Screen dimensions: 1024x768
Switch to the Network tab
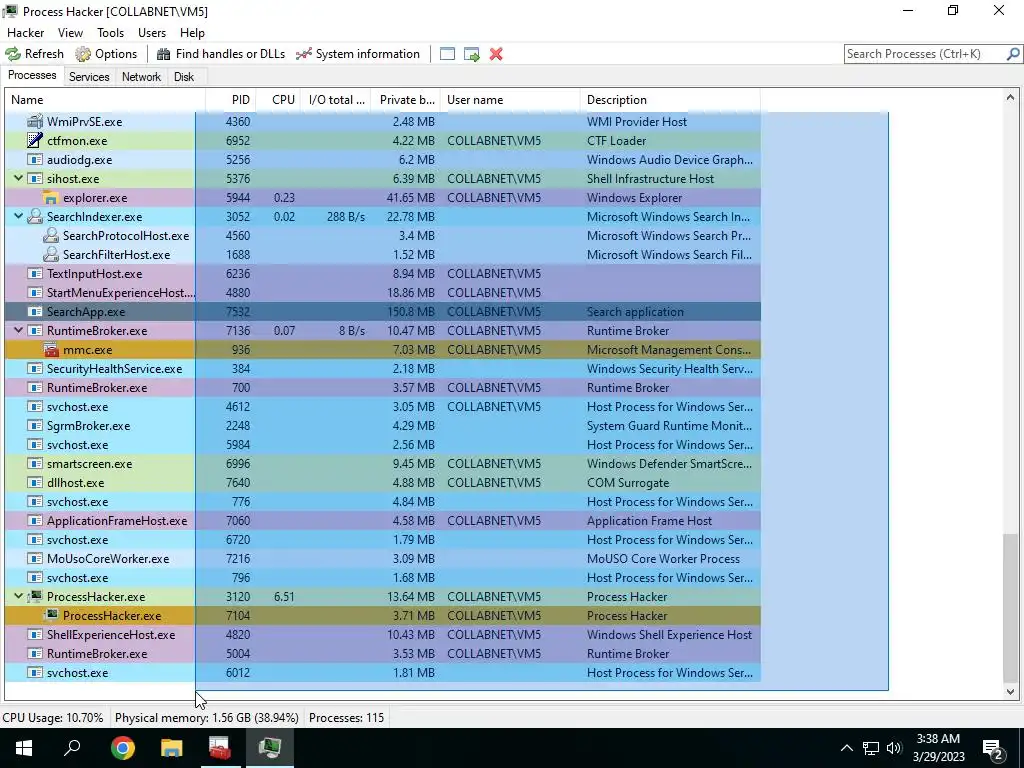(x=141, y=76)
